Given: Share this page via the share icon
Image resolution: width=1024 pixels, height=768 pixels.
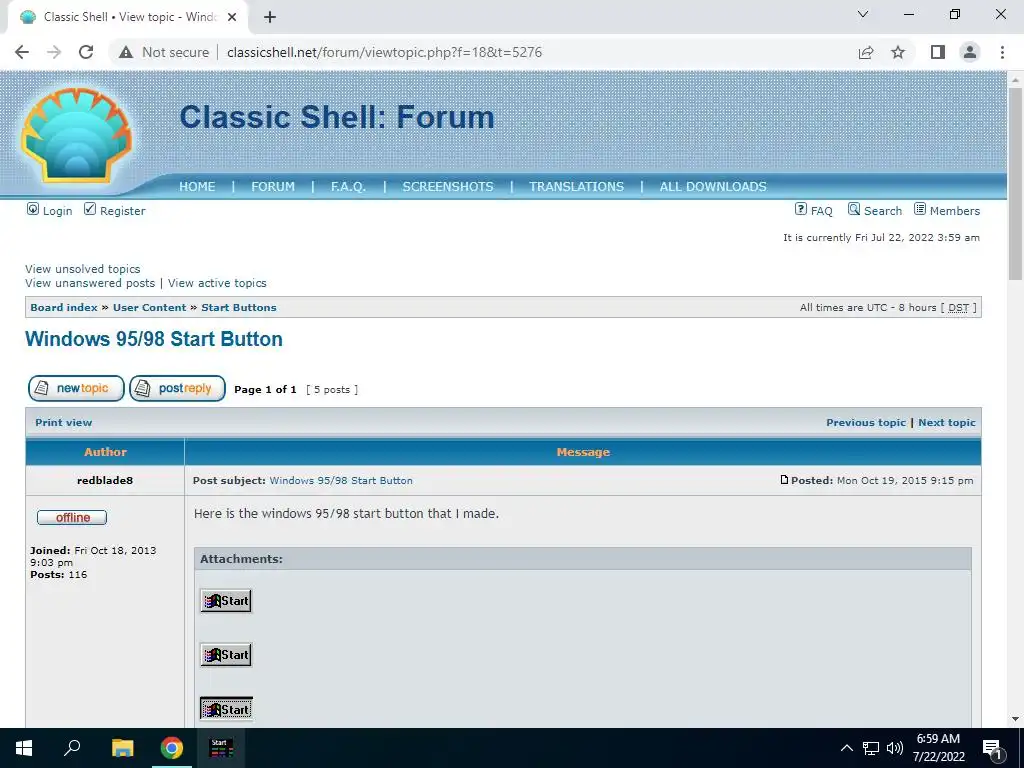Looking at the screenshot, I should pyautogui.click(x=866, y=52).
